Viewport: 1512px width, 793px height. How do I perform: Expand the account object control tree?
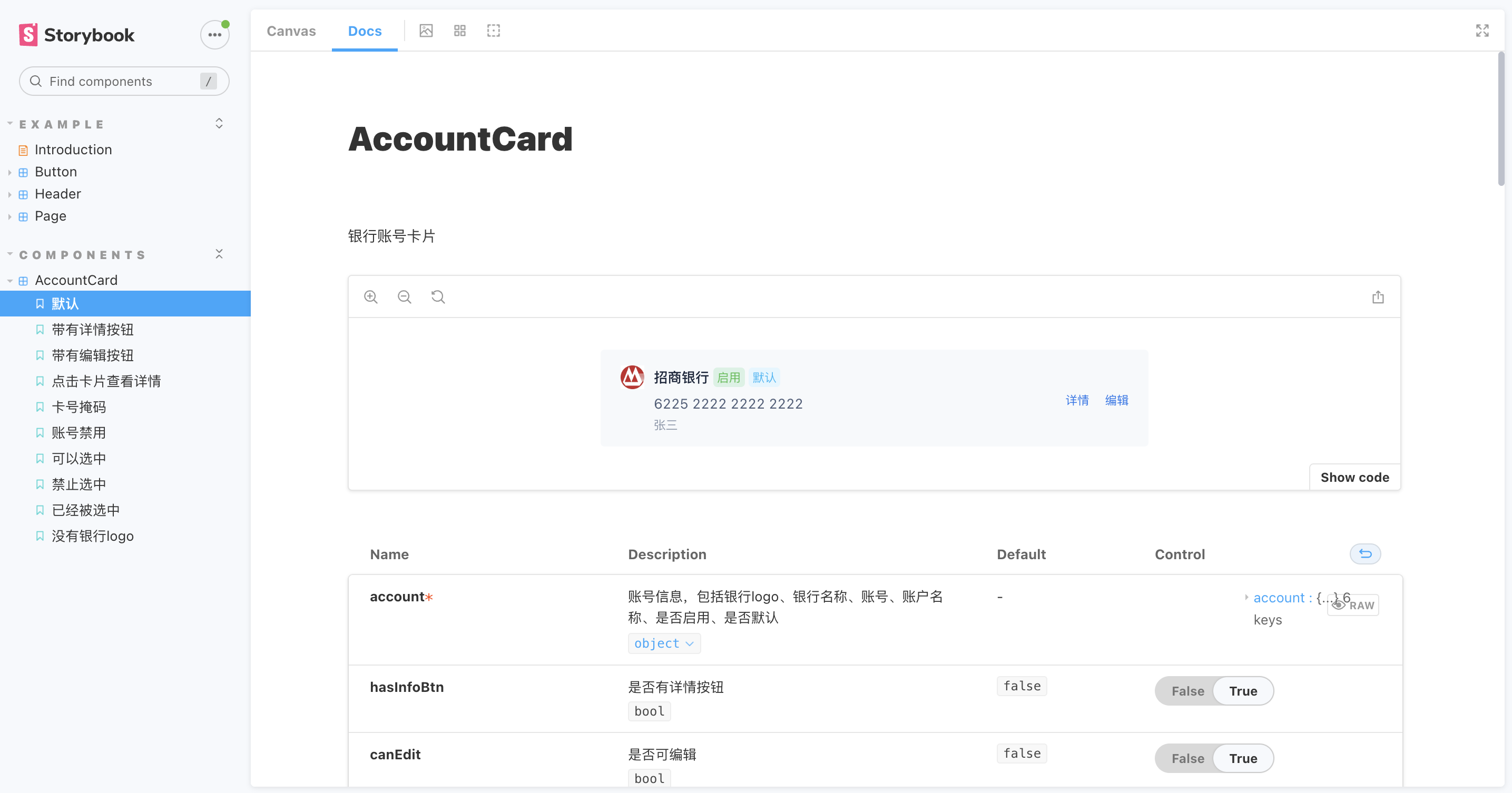click(1246, 597)
